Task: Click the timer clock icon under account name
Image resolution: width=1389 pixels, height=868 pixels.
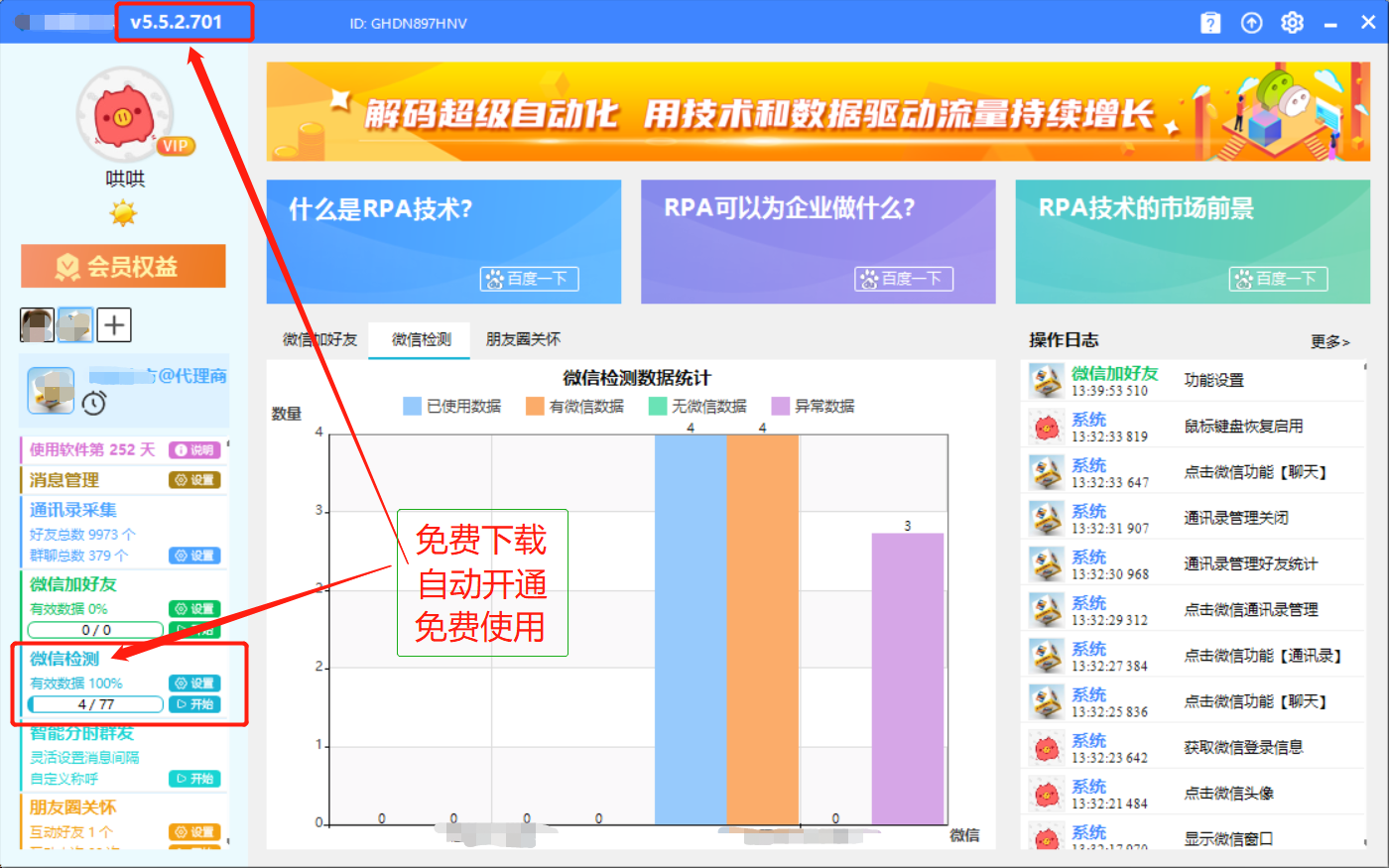Action: 94,403
